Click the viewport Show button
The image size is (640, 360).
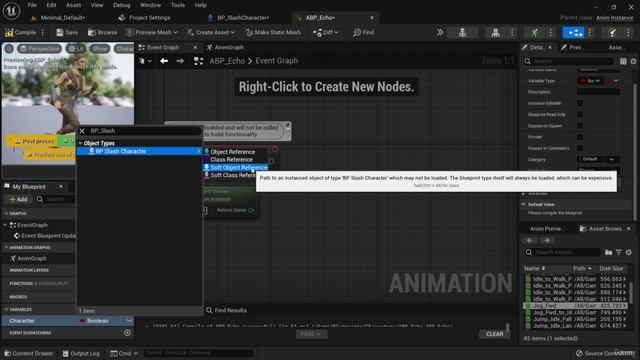pos(100,49)
